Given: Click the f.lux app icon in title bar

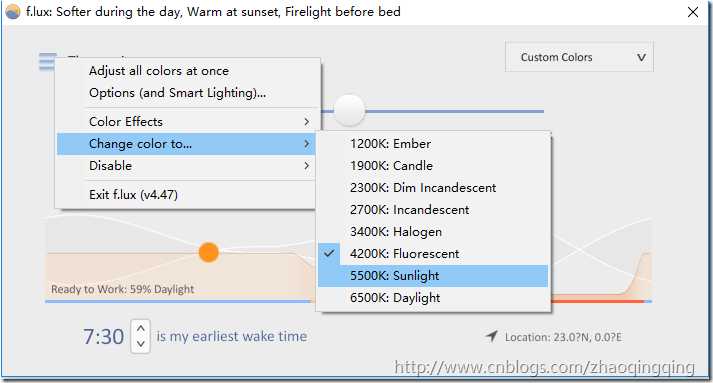Looking at the screenshot, I should [13, 11].
